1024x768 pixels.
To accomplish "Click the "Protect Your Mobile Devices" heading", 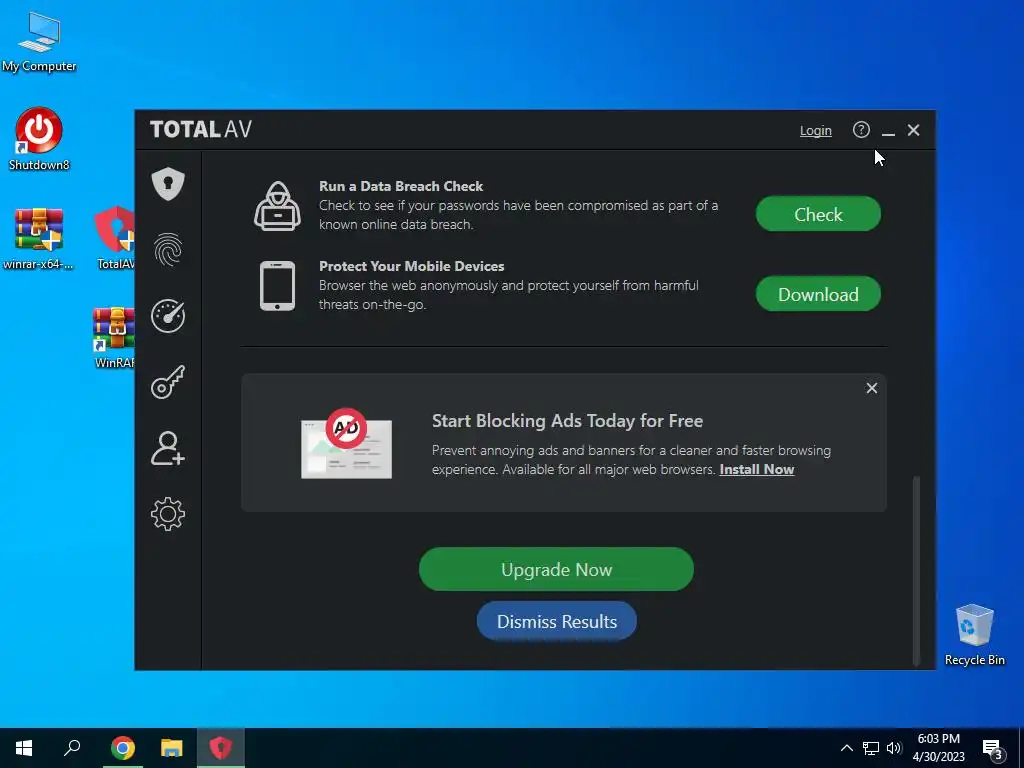I will tap(411, 266).
